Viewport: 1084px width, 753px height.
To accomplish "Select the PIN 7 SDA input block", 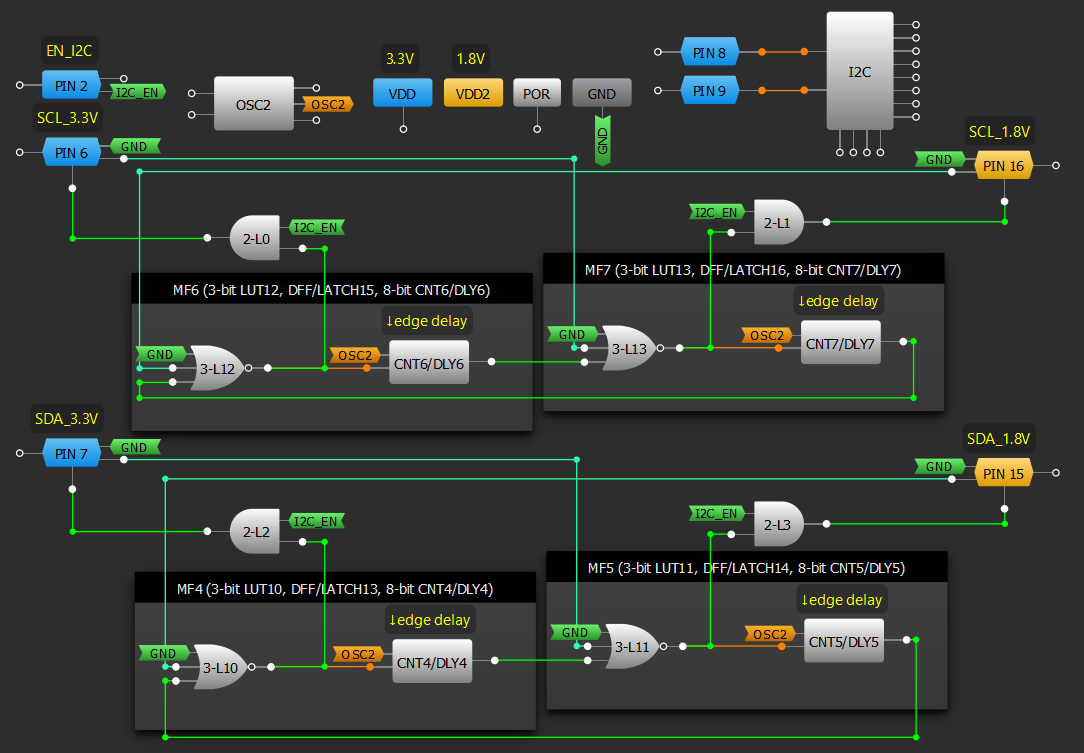I will (71, 453).
